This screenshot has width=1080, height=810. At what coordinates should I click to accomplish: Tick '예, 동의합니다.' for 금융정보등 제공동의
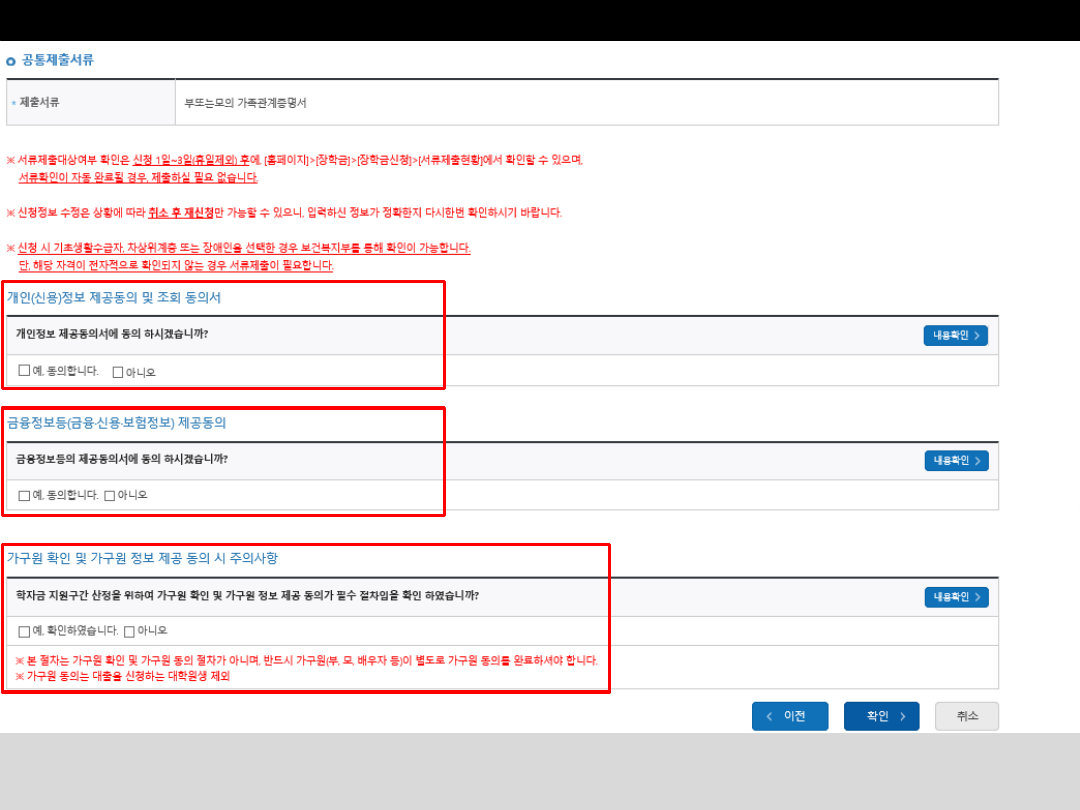click(24, 495)
